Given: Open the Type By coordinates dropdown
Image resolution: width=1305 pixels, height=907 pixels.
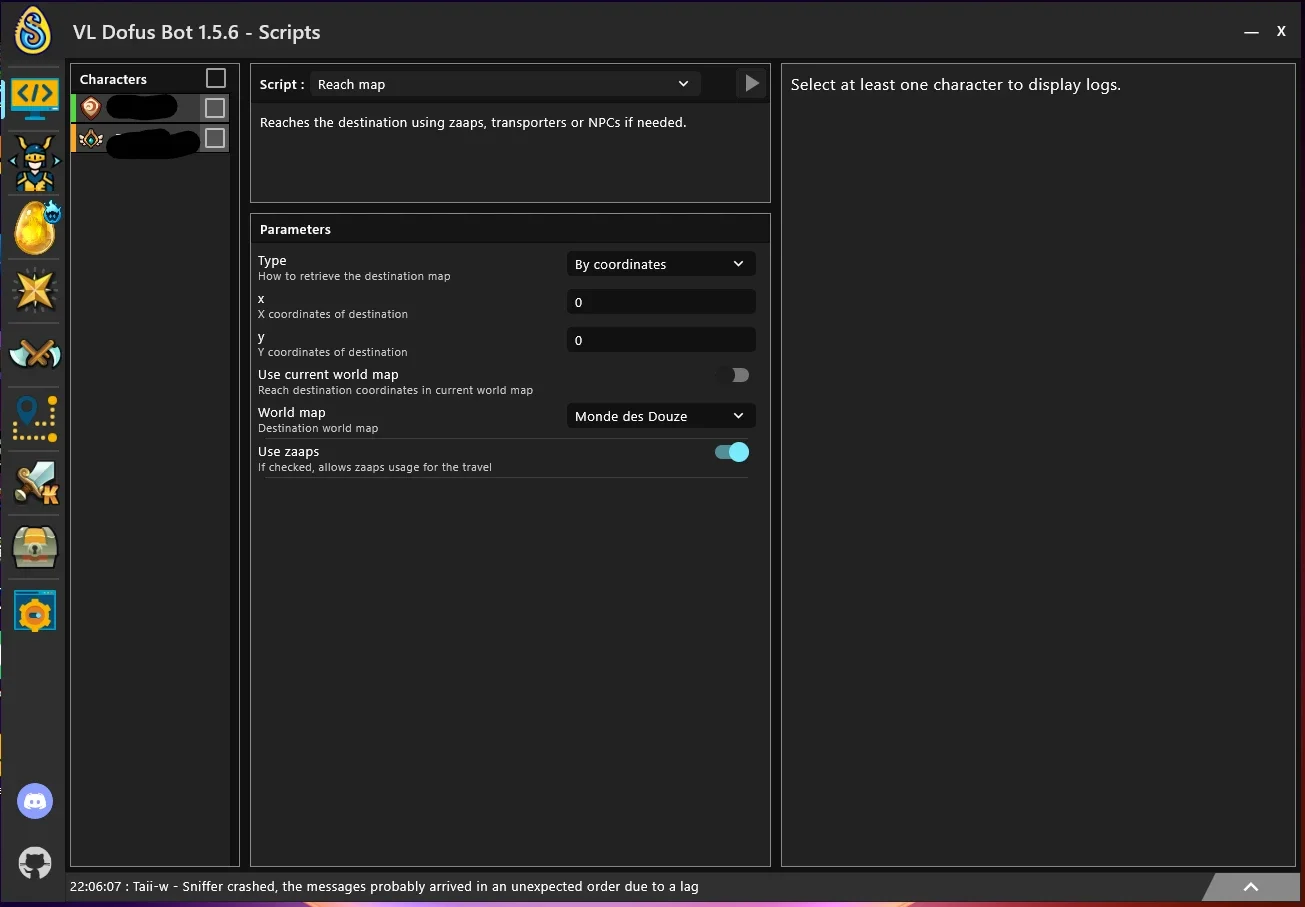Looking at the screenshot, I should point(661,264).
